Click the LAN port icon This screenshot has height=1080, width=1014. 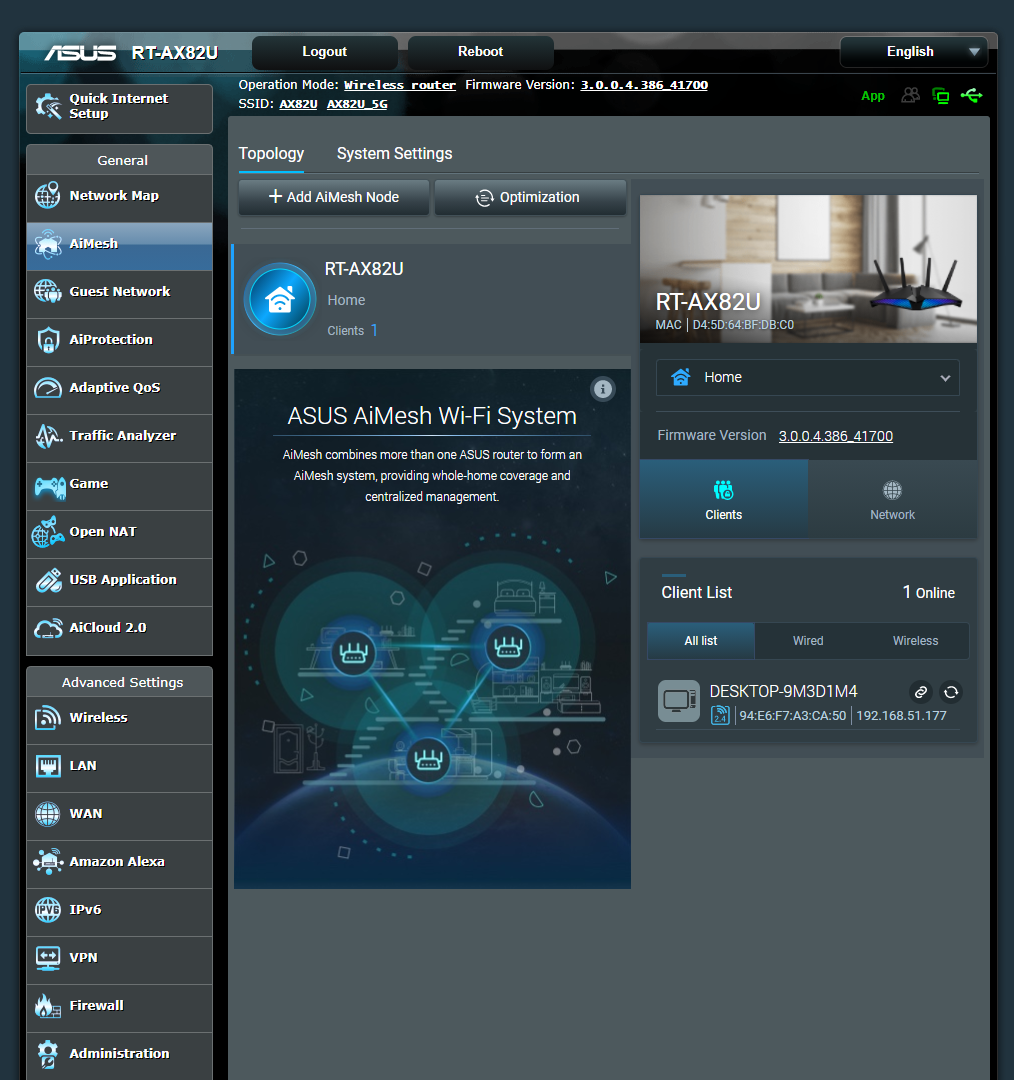(x=48, y=765)
